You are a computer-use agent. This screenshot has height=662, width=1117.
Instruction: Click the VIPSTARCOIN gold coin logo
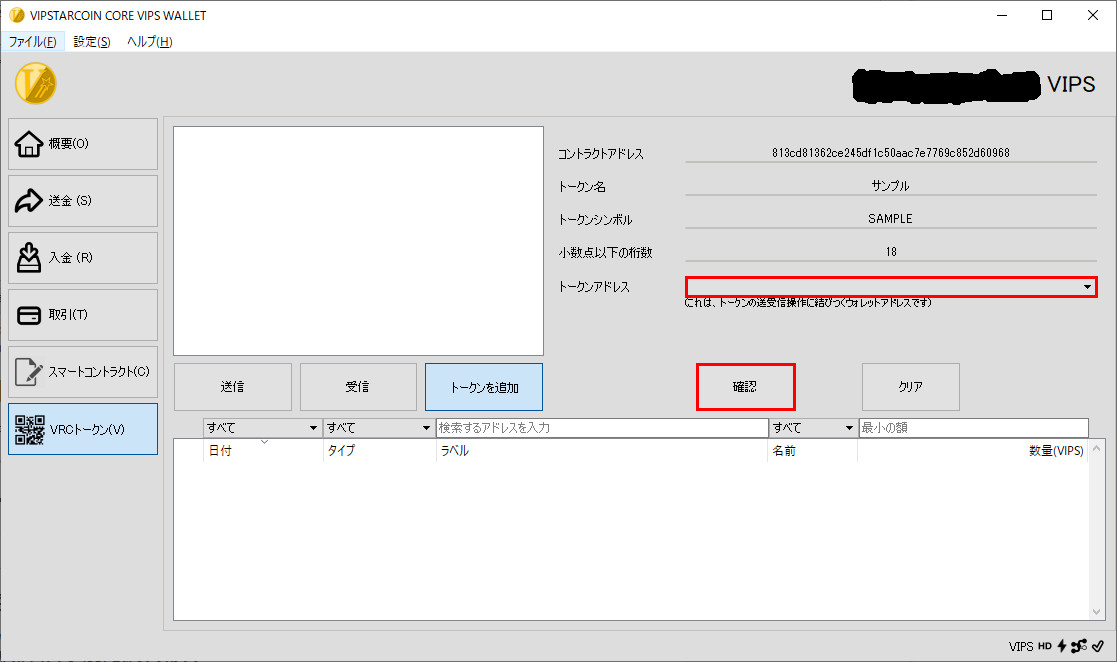tap(36, 83)
